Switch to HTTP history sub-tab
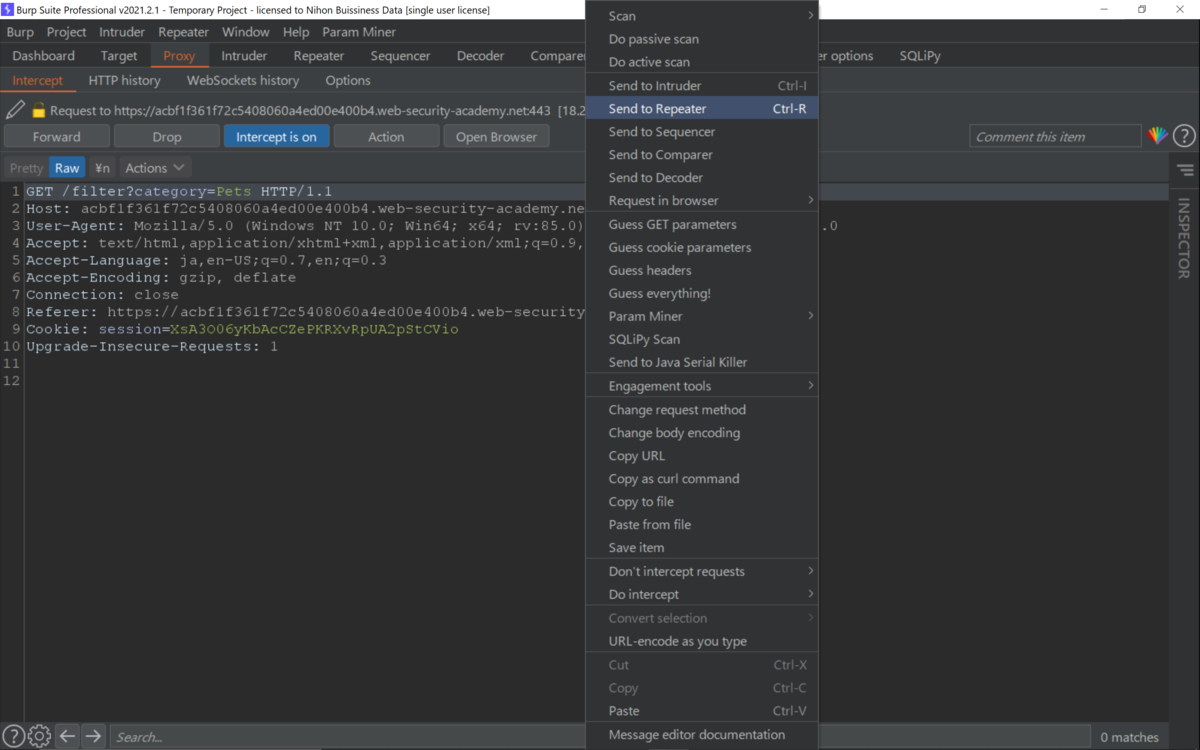This screenshot has height=750, width=1200. pyautogui.click(x=124, y=80)
